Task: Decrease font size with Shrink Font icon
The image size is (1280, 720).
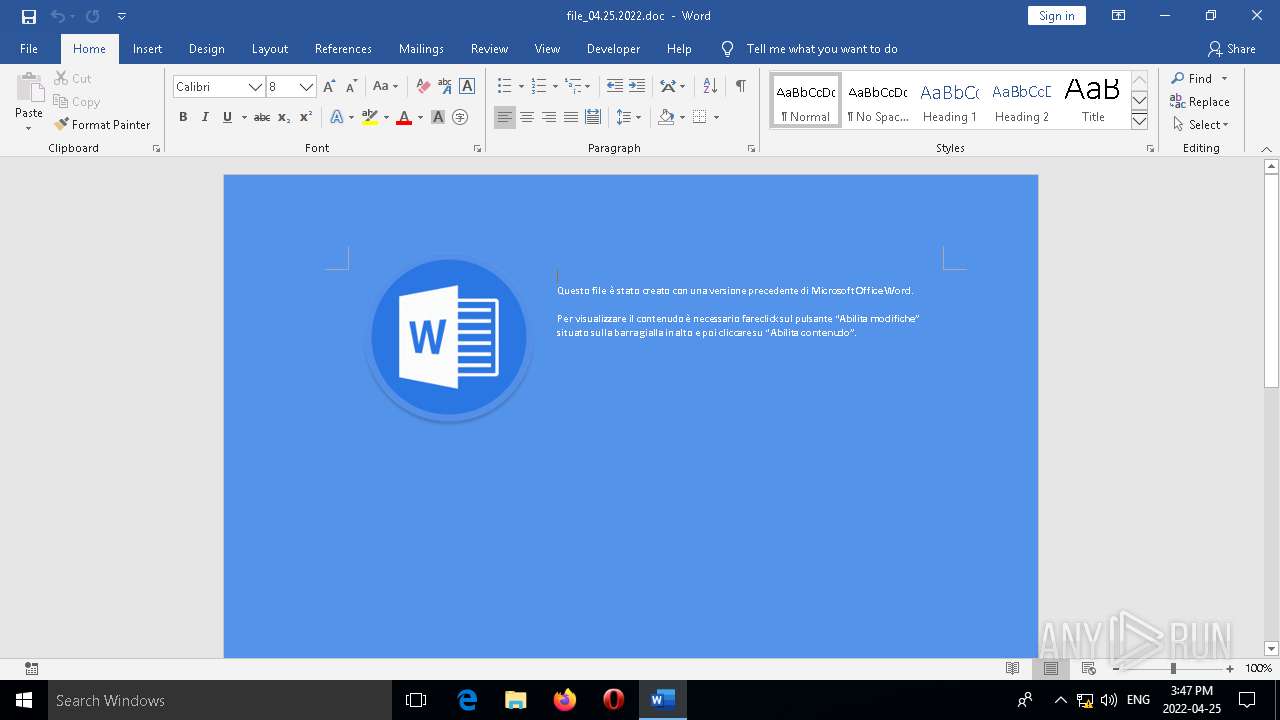Action: (x=351, y=87)
